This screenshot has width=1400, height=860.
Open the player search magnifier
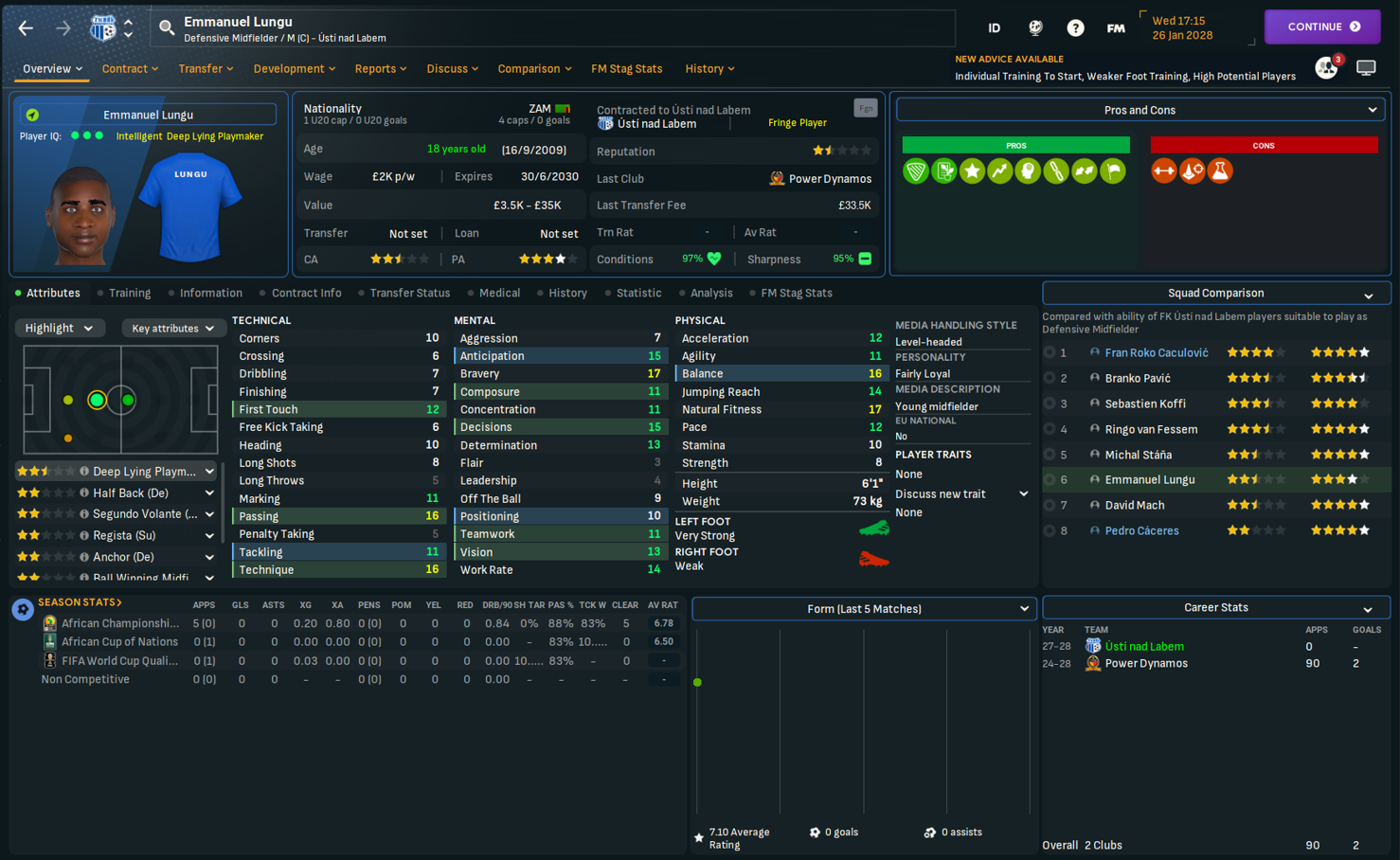click(x=167, y=28)
